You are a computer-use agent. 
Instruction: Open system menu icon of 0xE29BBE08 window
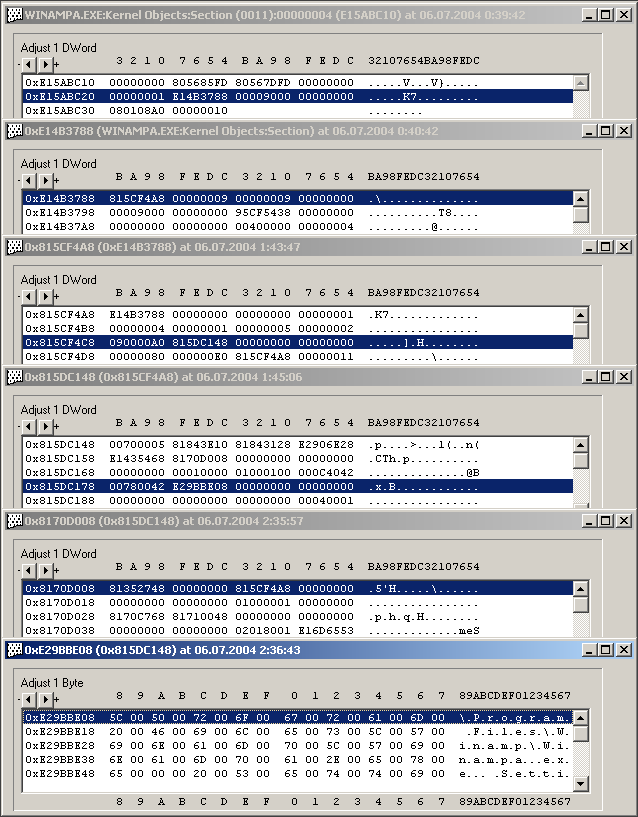tap(14, 650)
